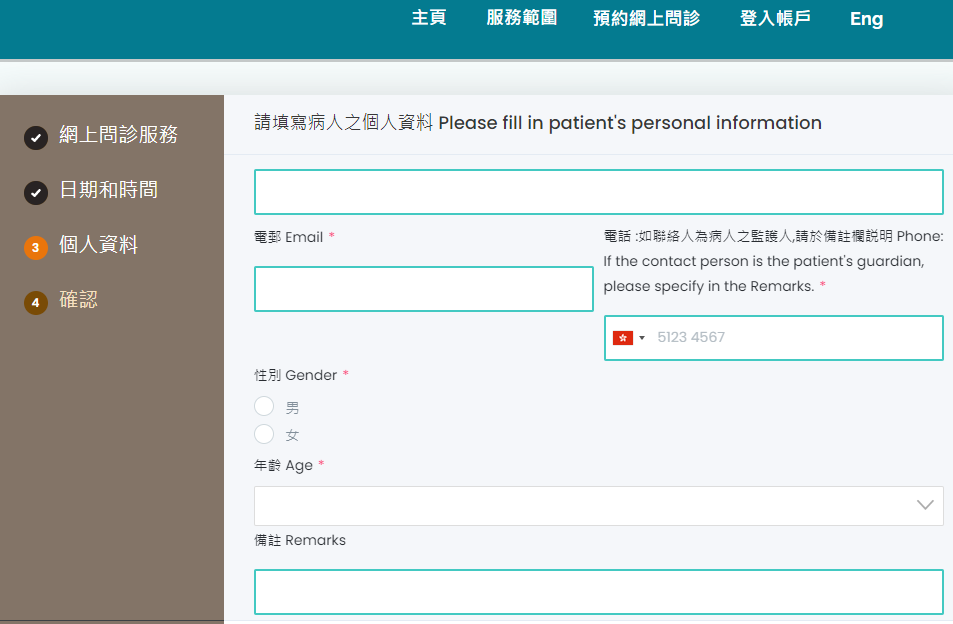Select the 個人資料 step in sidebar
953x624 pixels.
(x=98, y=244)
